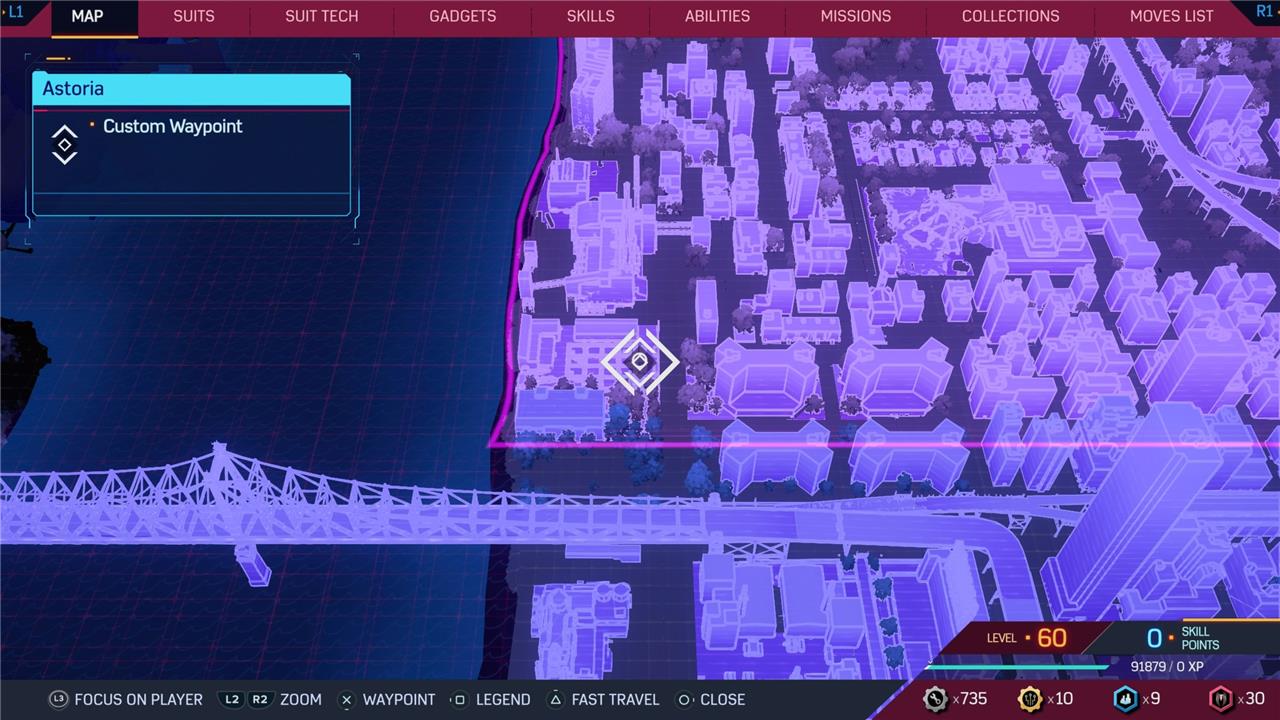Click the R2 zoom in button

[x=259, y=700]
